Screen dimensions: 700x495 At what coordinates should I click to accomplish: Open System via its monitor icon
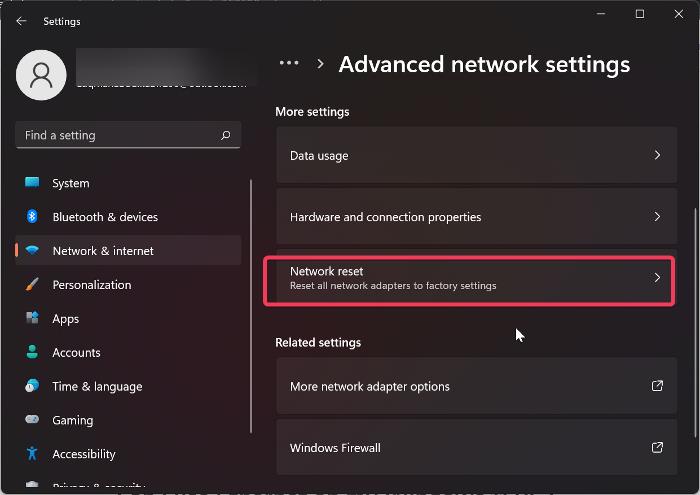(x=32, y=183)
